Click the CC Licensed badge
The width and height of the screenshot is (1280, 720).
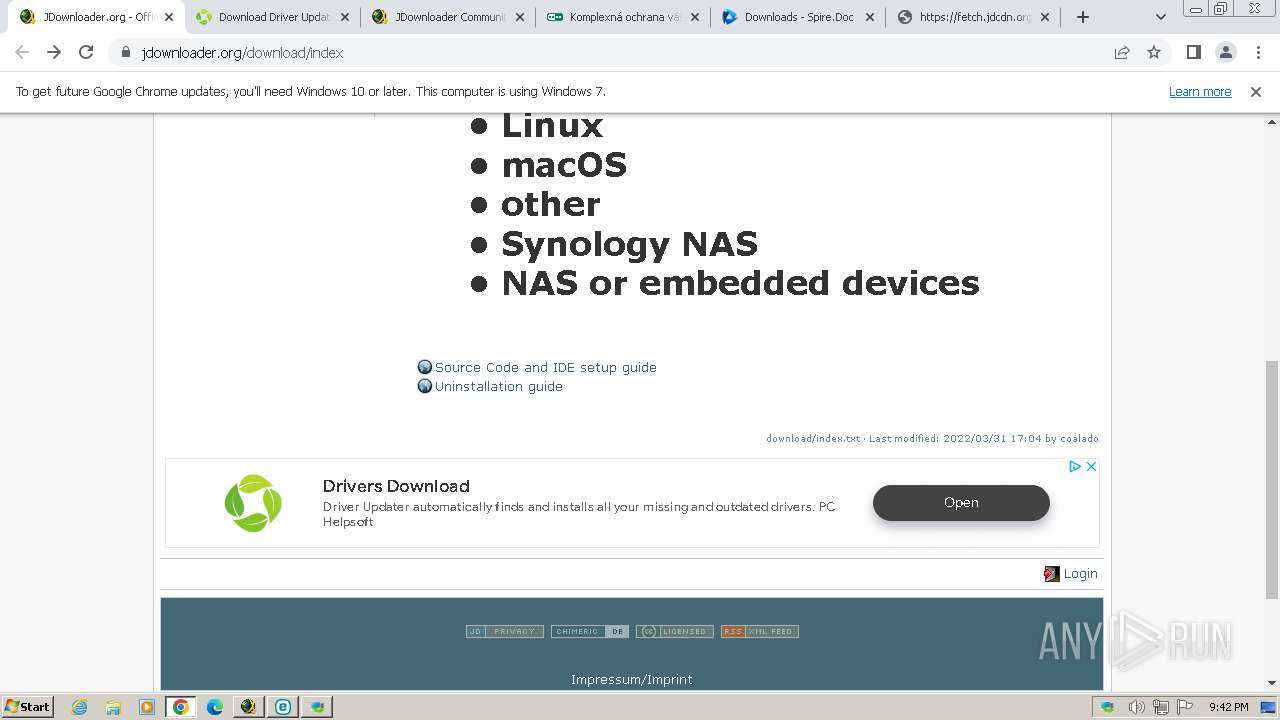[675, 631]
